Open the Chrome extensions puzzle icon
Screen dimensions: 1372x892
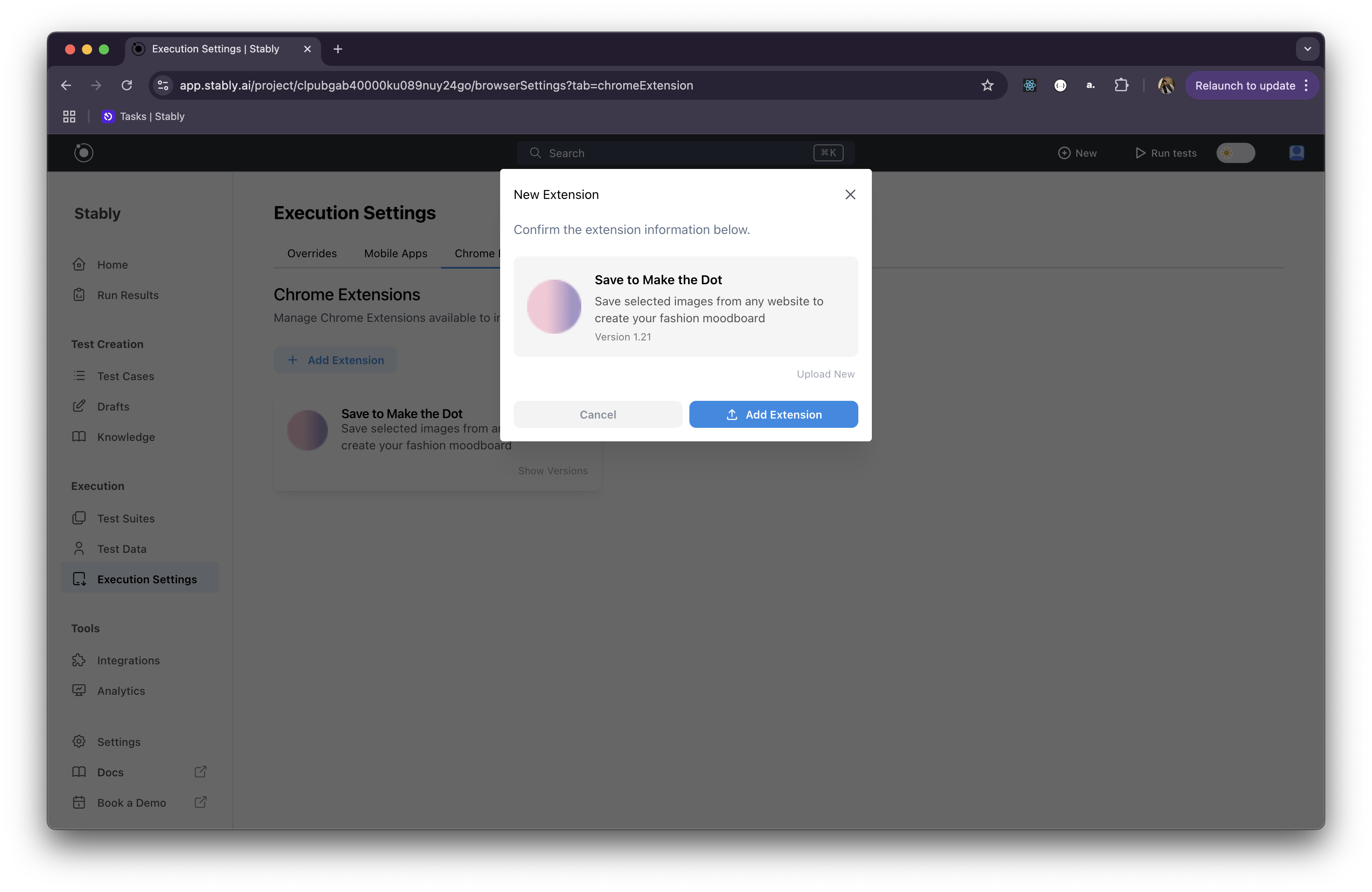[x=1121, y=85]
